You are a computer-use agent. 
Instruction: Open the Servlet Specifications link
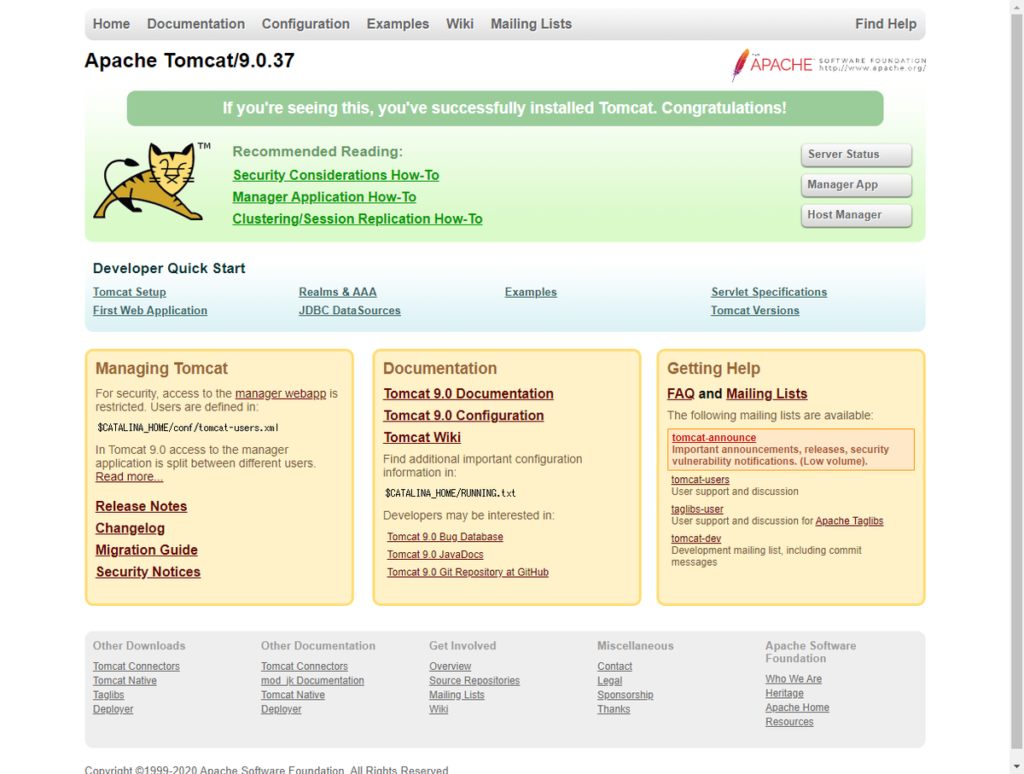pos(768,292)
